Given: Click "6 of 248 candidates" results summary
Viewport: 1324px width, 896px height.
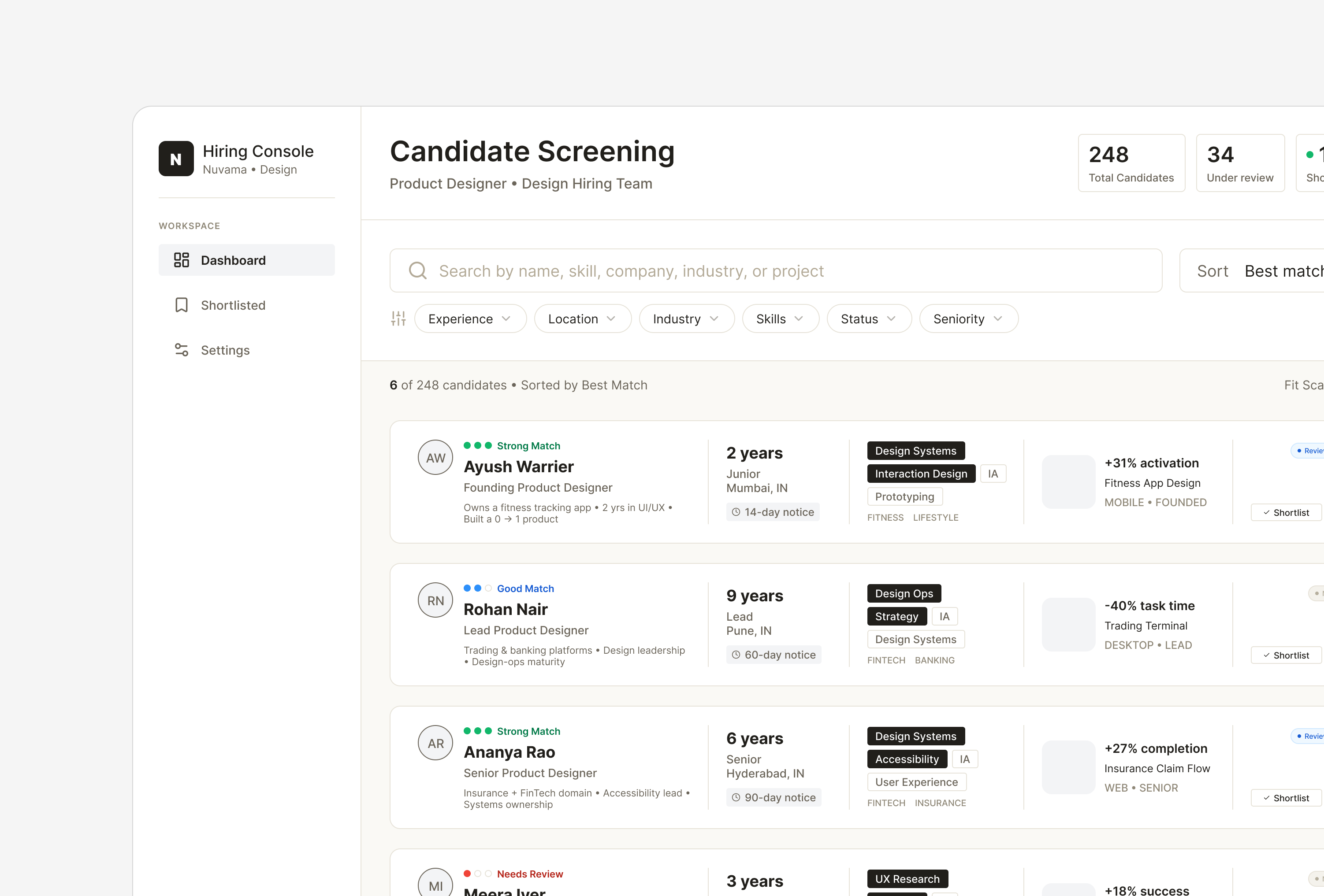Looking at the screenshot, I should [x=448, y=385].
